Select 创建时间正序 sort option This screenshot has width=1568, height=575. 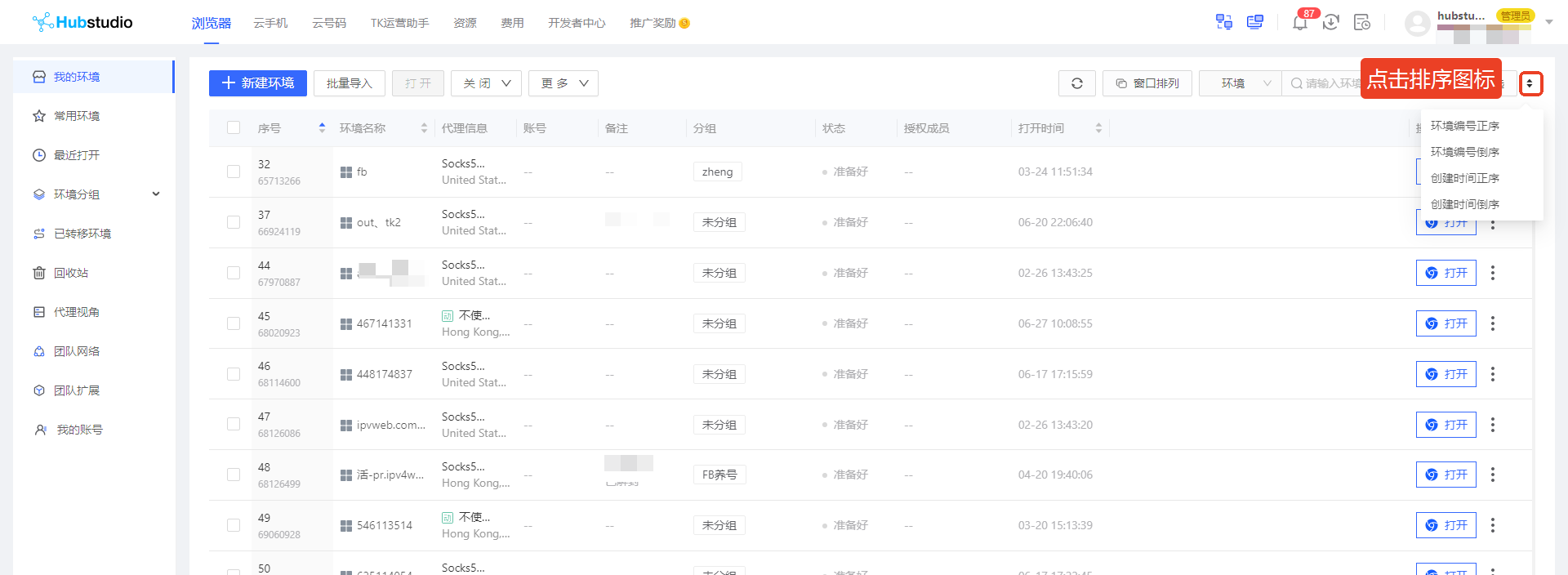click(x=1465, y=178)
